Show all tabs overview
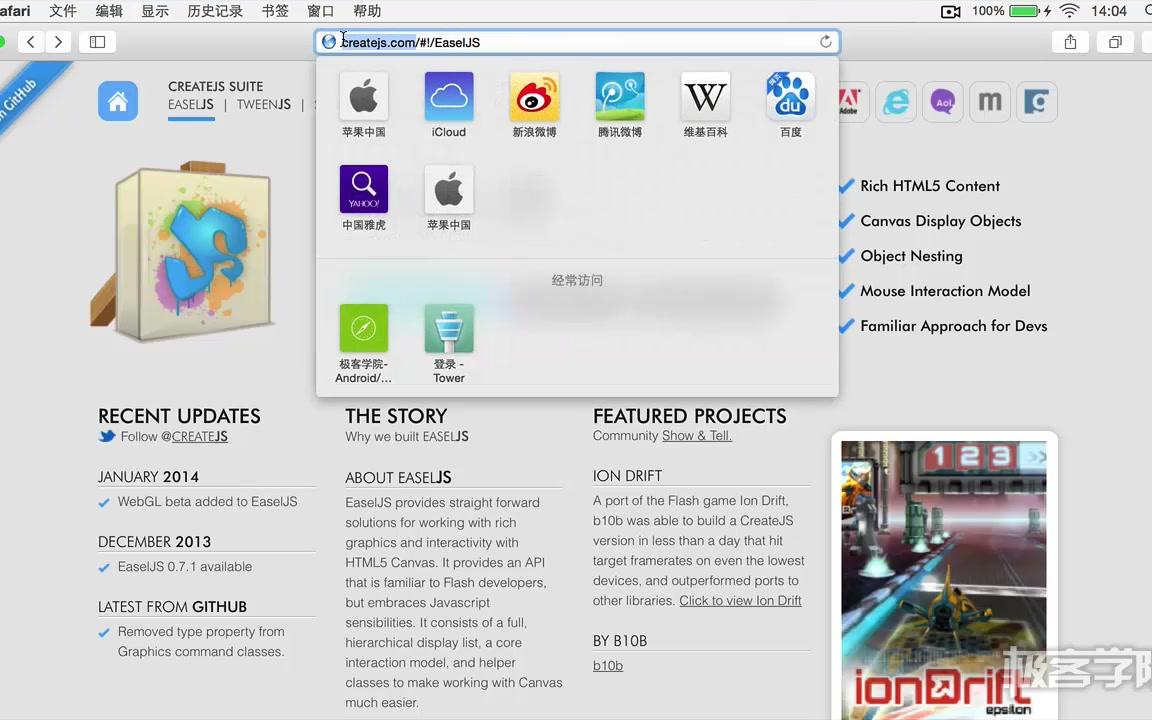This screenshot has width=1152, height=720. [1115, 42]
